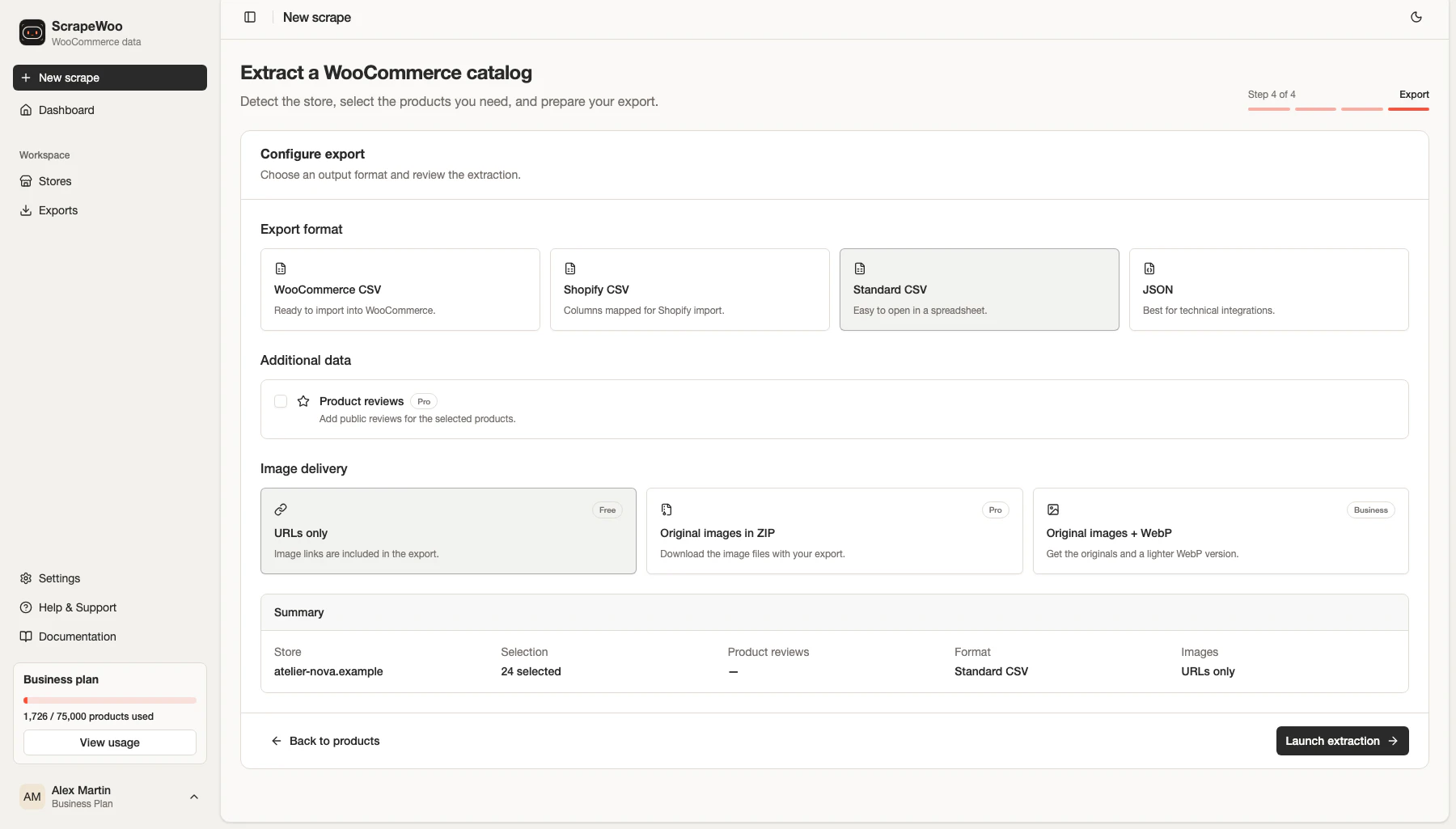Click the Free badge on URLs only
This screenshot has width=1456, height=829.
click(x=607, y=510)
